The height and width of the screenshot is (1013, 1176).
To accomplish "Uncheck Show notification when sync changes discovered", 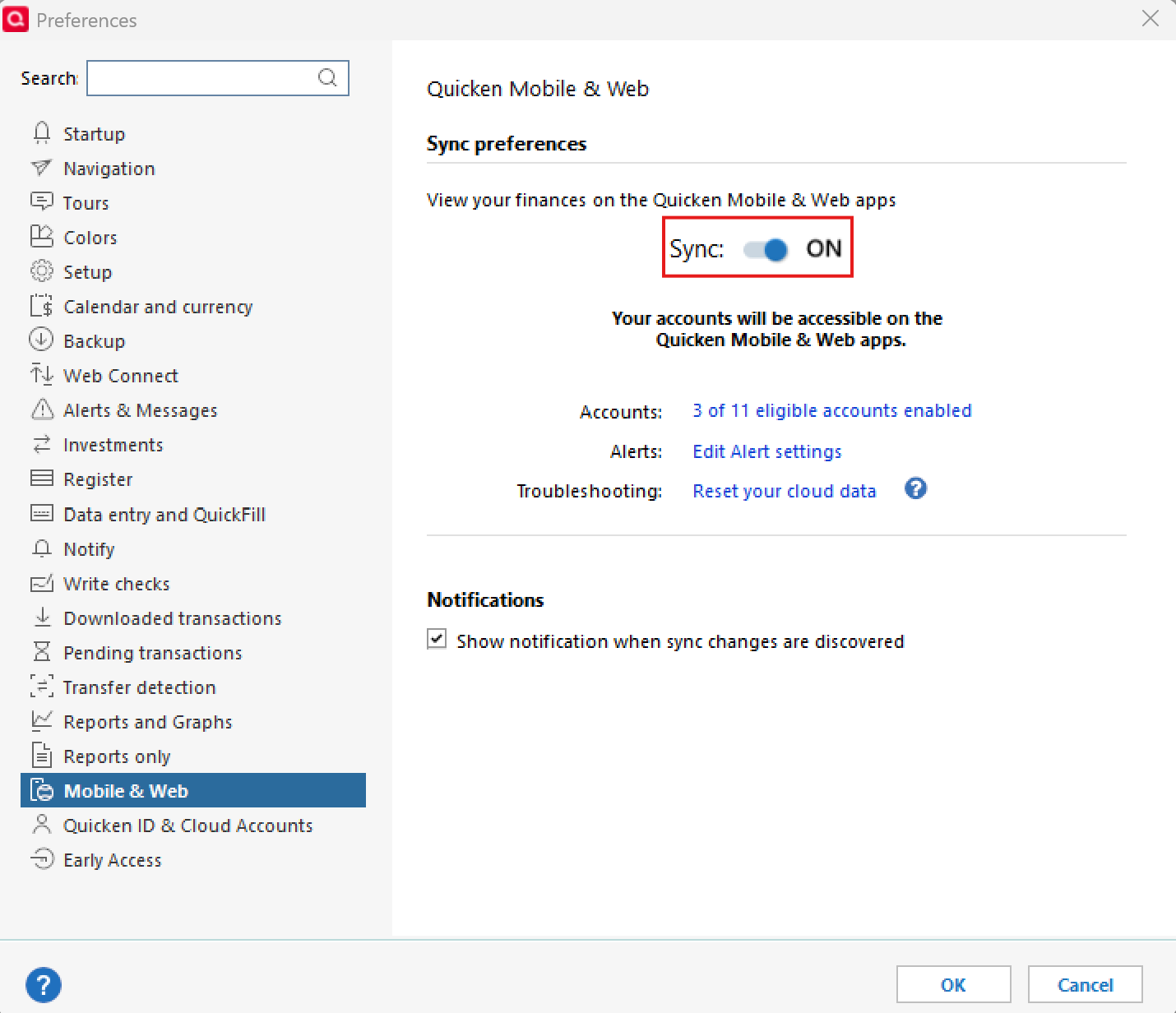I will coord(437,639).
